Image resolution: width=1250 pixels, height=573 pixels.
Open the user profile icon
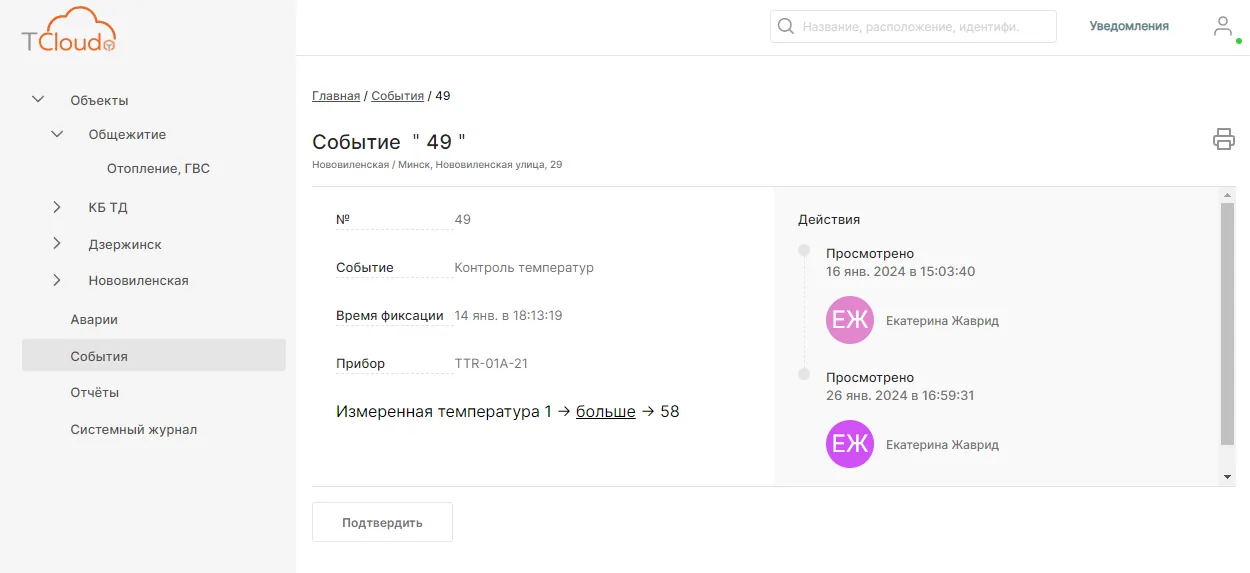tap(1223, 26)
